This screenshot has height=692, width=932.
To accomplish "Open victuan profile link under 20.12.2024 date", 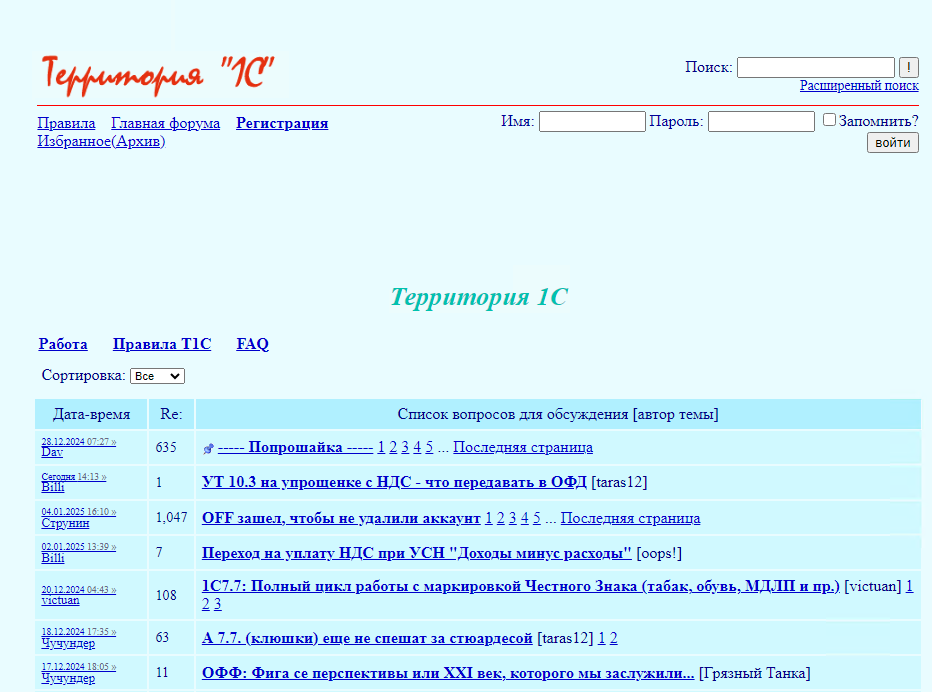I will (x=60, y=600).
